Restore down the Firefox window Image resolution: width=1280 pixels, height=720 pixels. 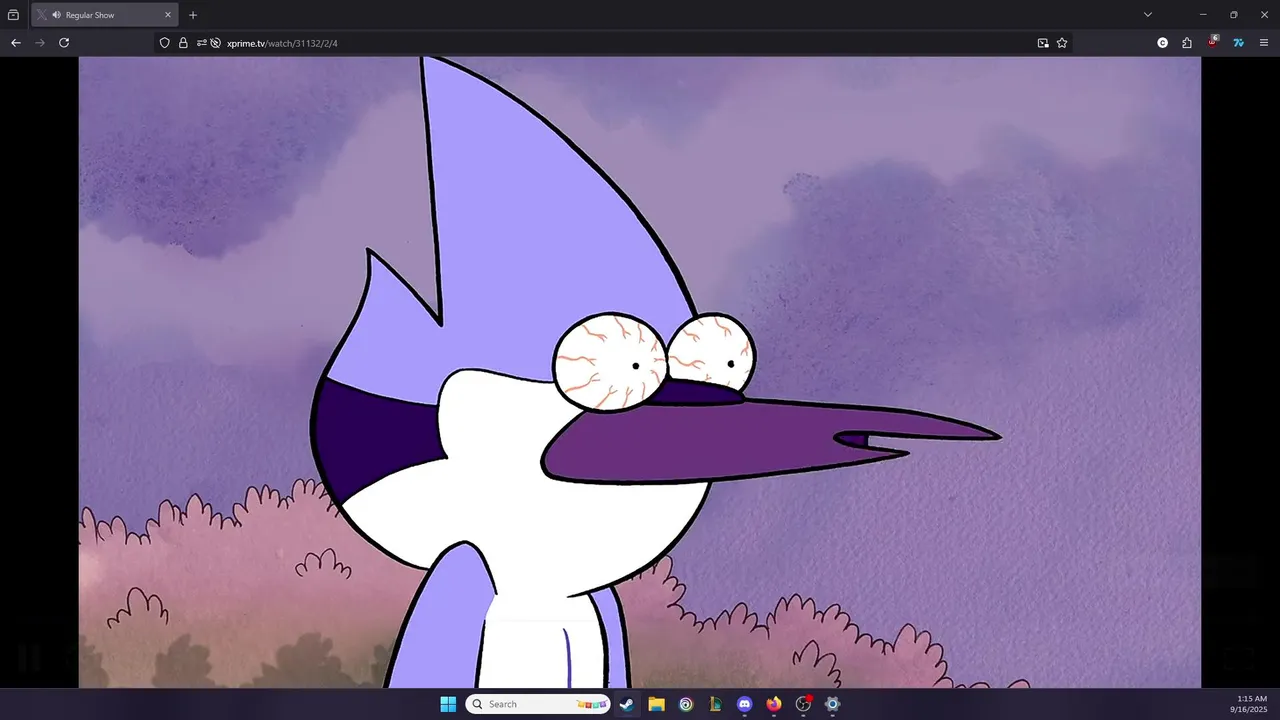1233,15
